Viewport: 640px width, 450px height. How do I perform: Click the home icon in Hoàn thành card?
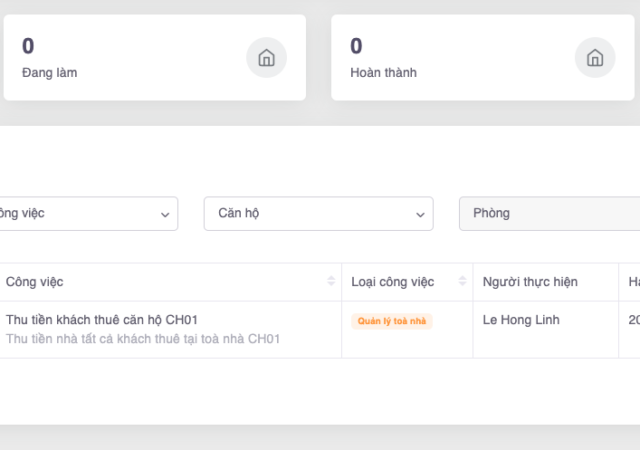click(595, 58)
